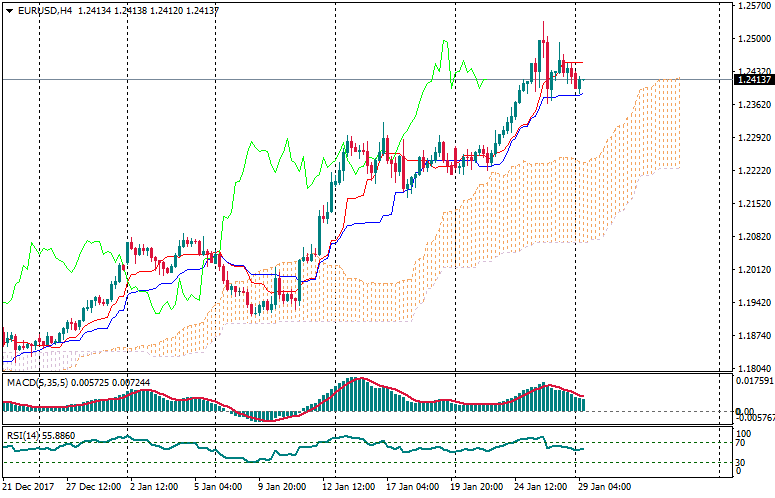Click the 24 Jan 12:00 date label

543,487
